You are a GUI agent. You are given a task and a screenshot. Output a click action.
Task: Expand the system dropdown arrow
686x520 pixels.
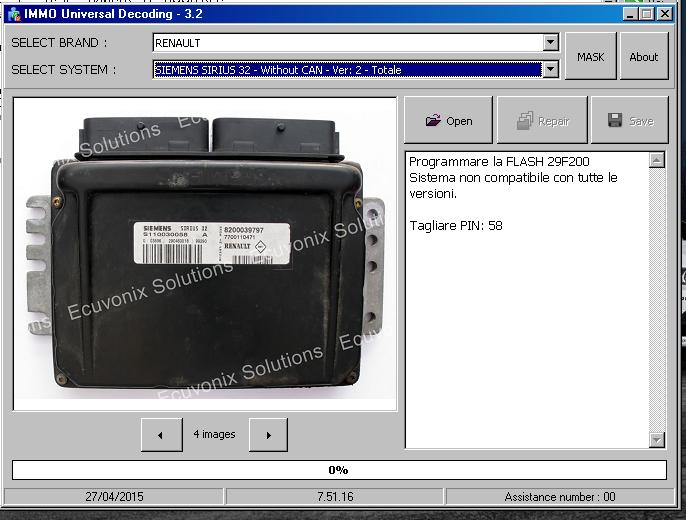550,70
